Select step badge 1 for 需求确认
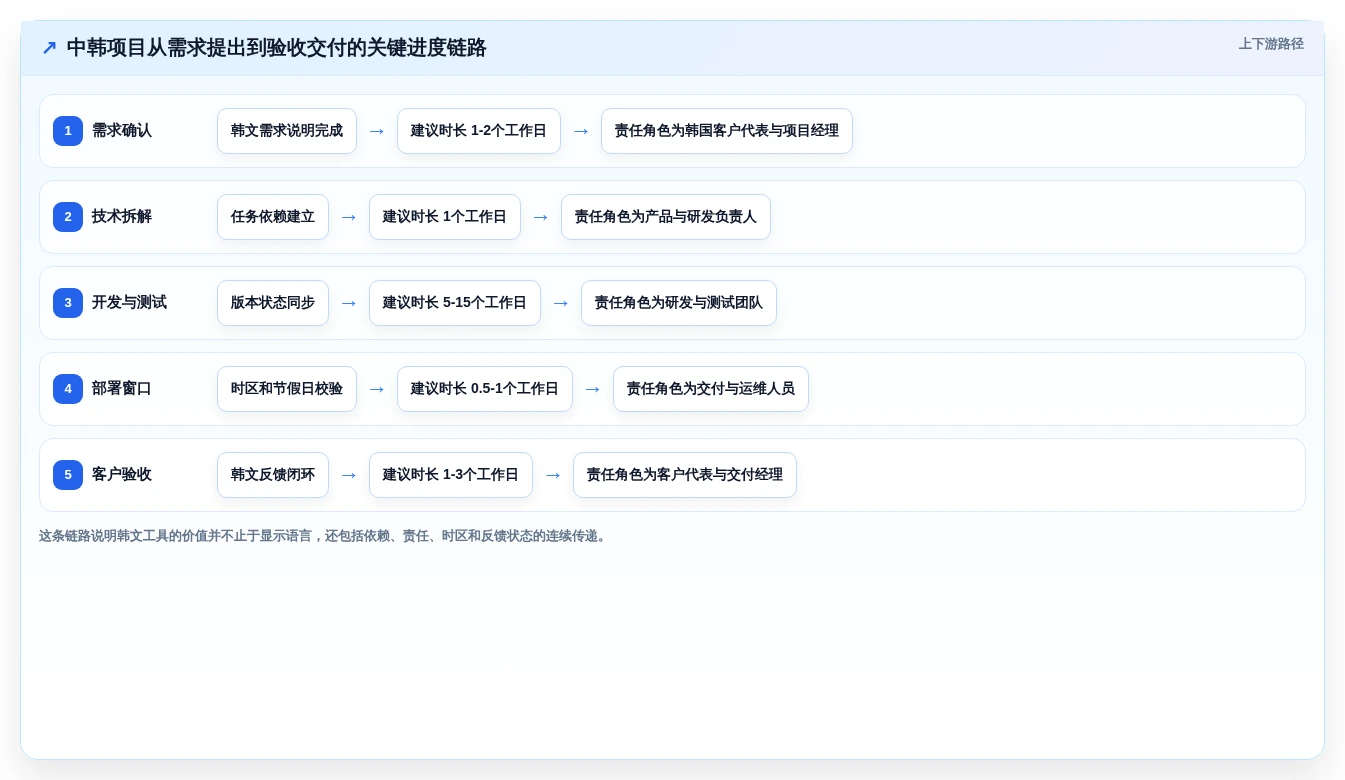Viewport: 1345px width, 780px height. (68, 131)
